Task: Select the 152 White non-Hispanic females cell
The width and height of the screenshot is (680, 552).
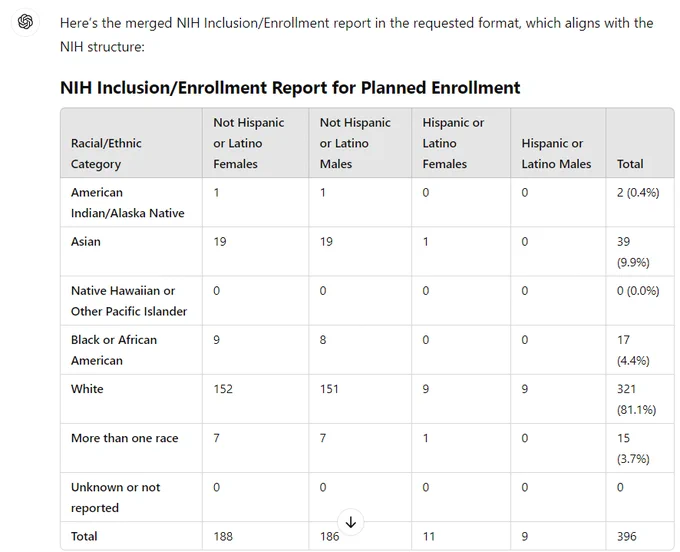Action: click(x=223, y=389)
